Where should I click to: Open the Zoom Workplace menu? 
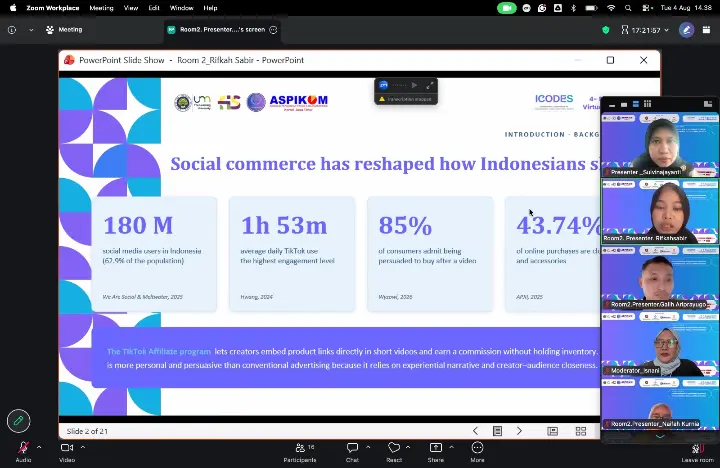[53, 8]
